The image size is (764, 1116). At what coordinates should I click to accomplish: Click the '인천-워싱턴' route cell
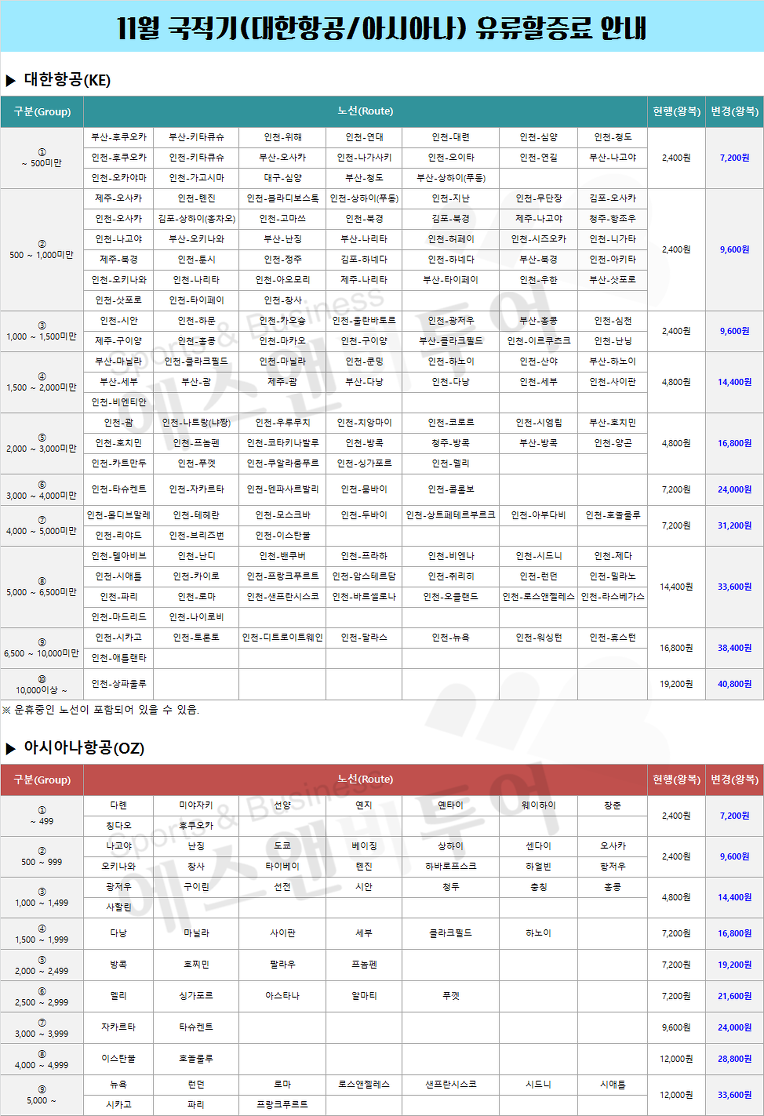538,638
